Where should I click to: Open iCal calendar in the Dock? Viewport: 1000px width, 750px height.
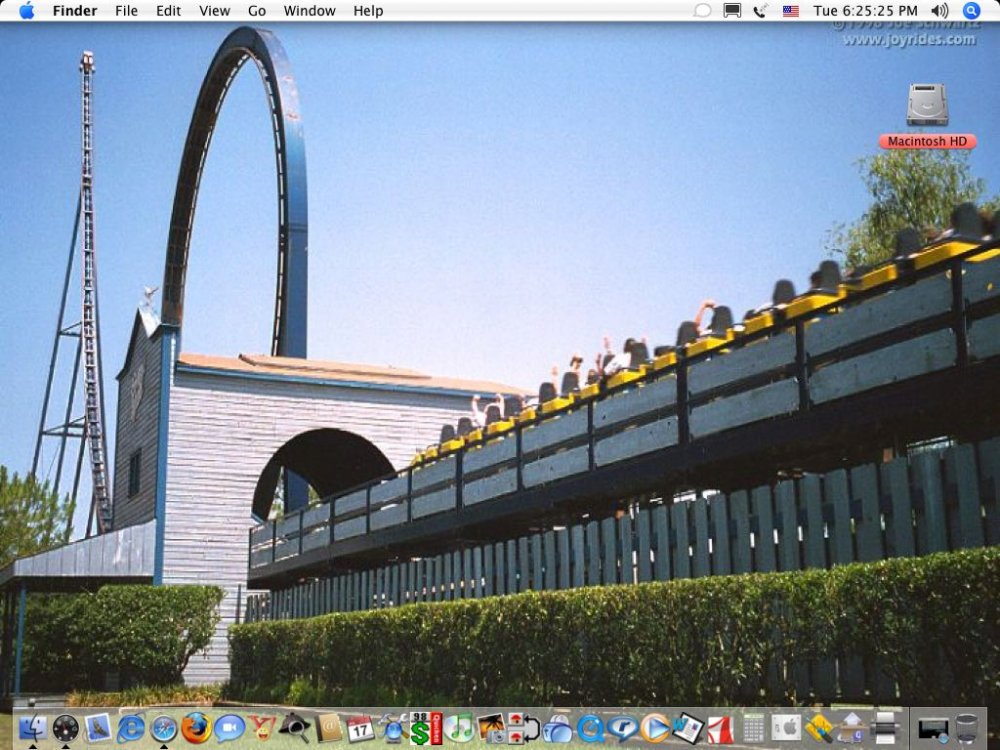click(x=360, y=727)
